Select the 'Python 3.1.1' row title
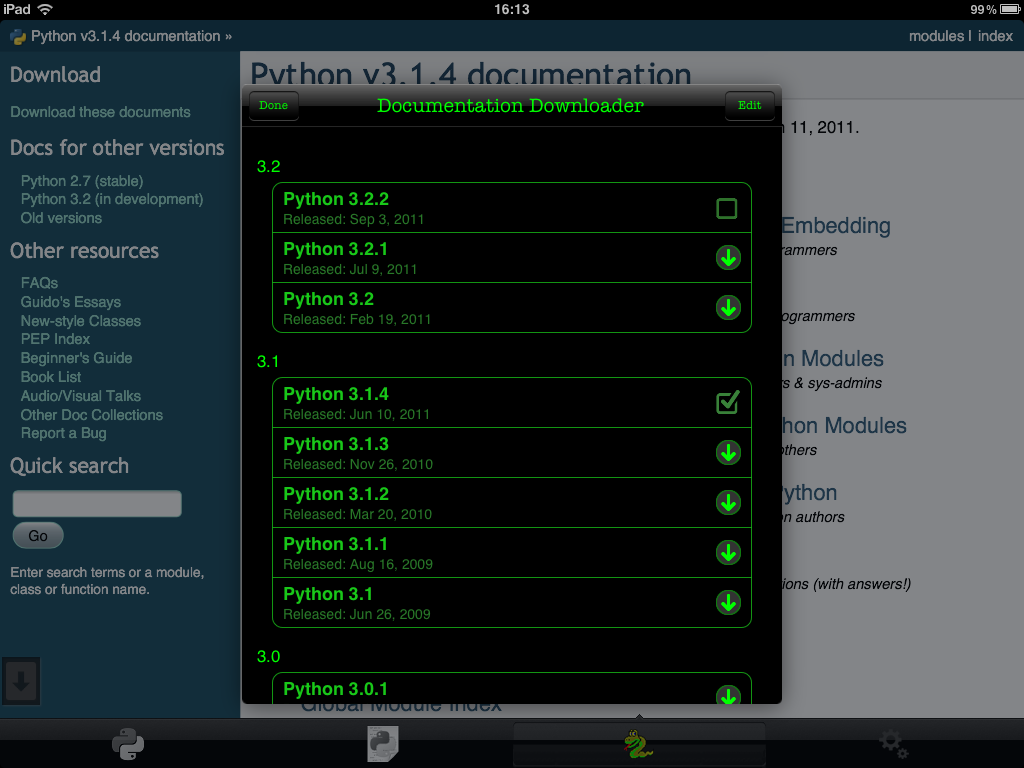The width and height of the screenshot is (1024, 768). coord(336,544)
